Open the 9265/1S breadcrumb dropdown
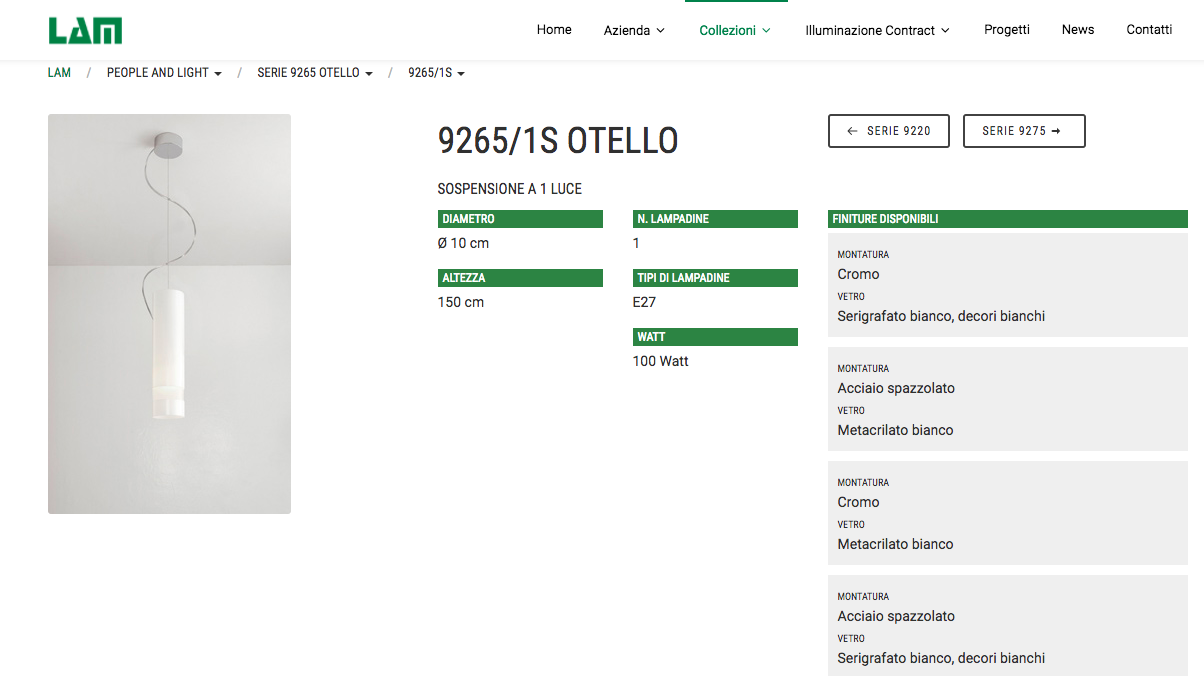Viewport: 1204px width, 676px height. 436,73
